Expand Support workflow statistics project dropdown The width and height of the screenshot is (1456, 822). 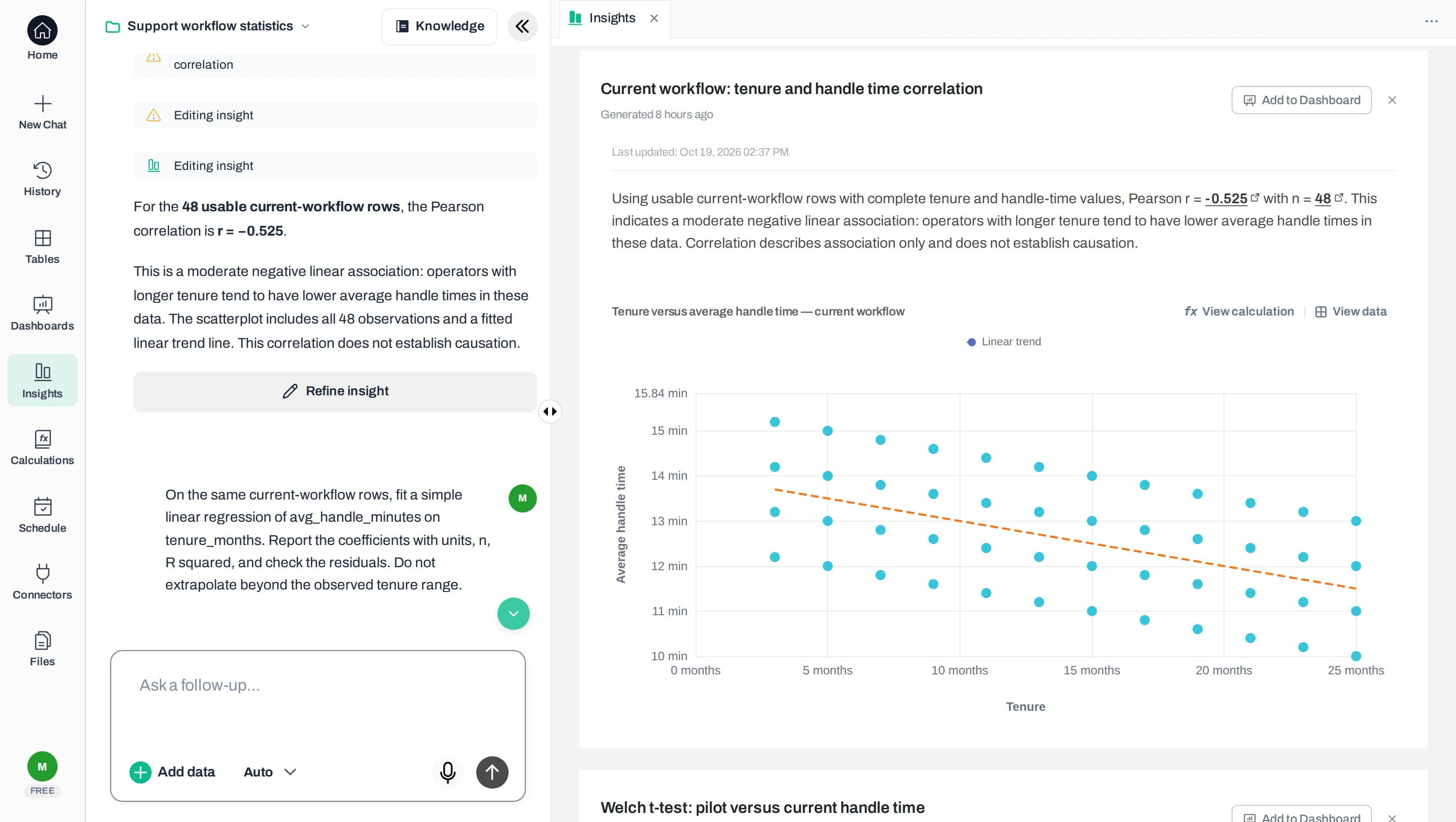coord(208,26)
